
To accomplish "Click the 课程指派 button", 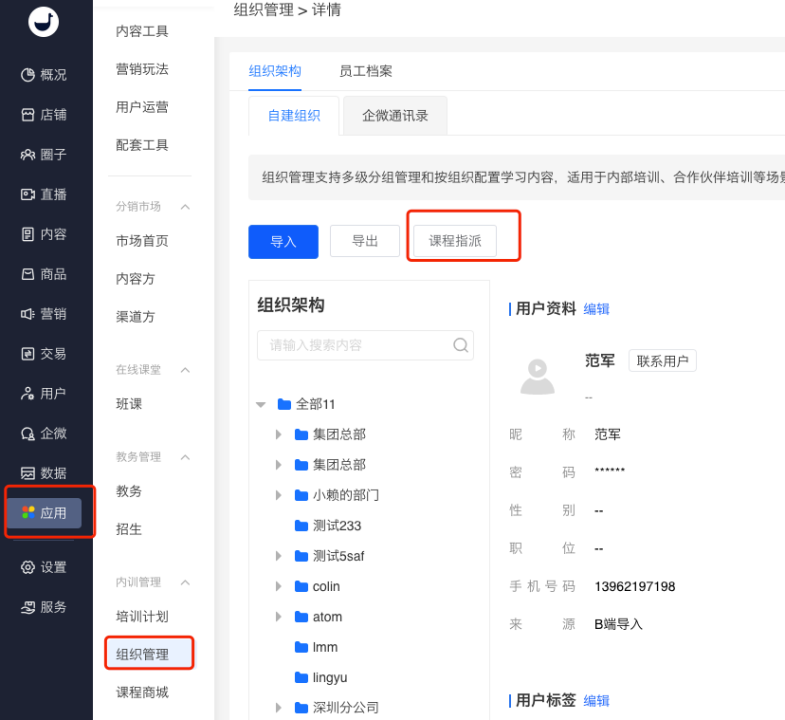I will 455,241.
